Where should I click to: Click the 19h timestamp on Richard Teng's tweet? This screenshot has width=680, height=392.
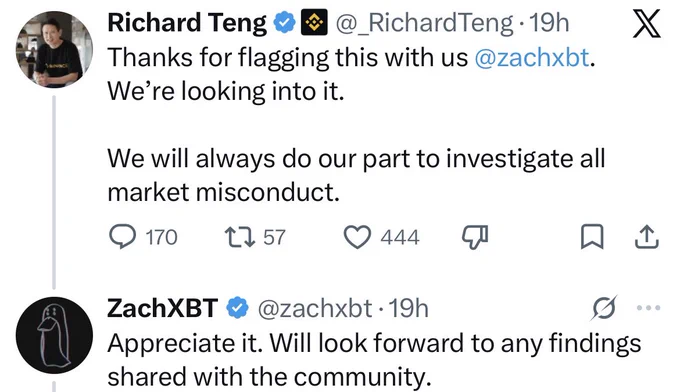pyautogui.click(x=549, y=23)
